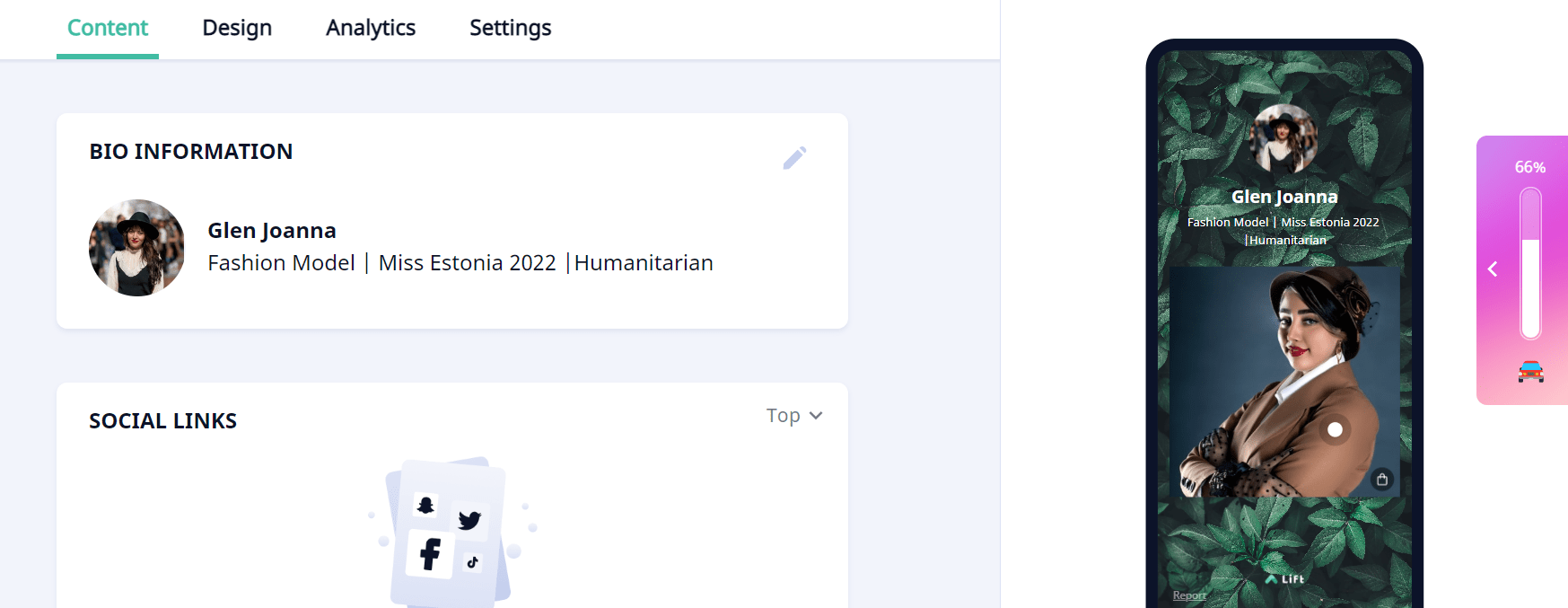Switch to the Design tab
The width and height of the screenshot is (1568, 608).
[x=237, y=28]
